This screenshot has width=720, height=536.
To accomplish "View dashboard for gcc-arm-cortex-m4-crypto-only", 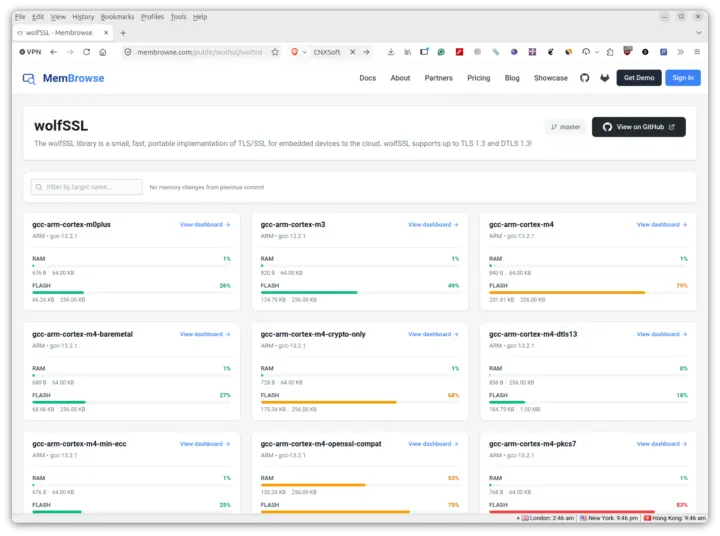I will (x=433, y=334).
